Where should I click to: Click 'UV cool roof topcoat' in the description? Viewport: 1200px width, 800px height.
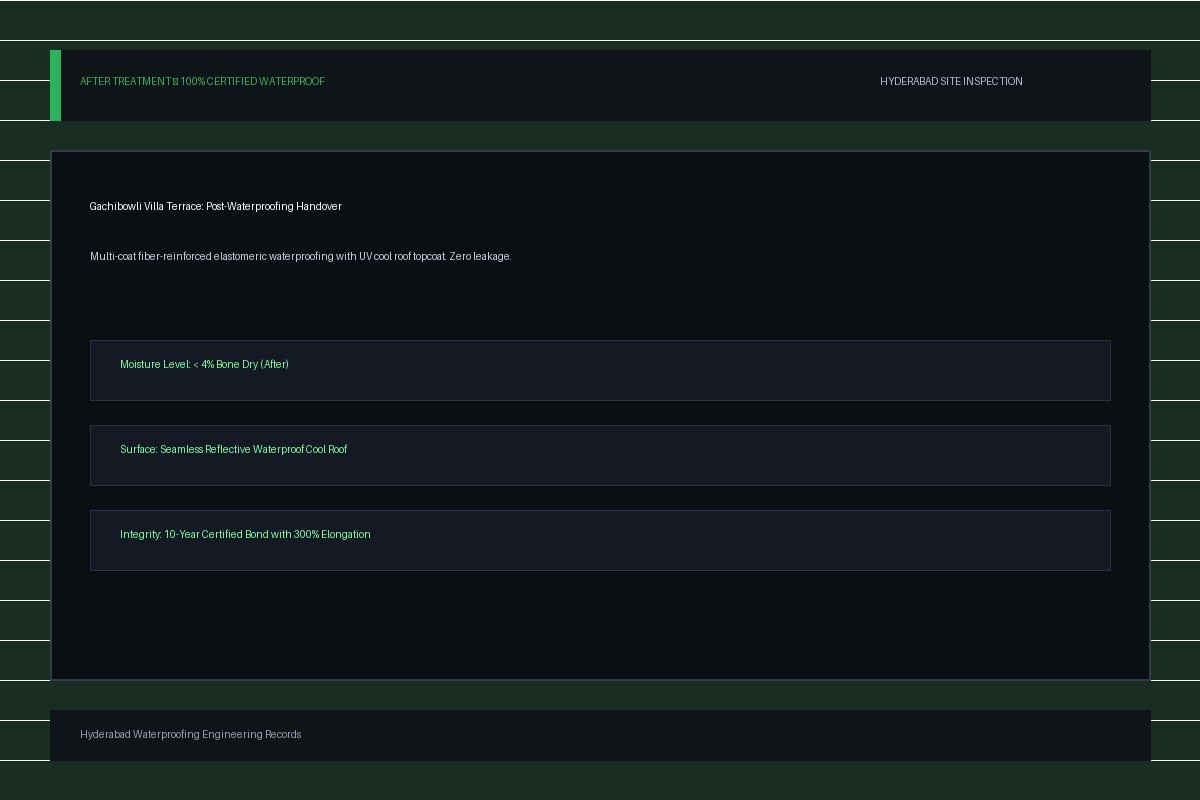pyautogui.click(x=402, y=256)
